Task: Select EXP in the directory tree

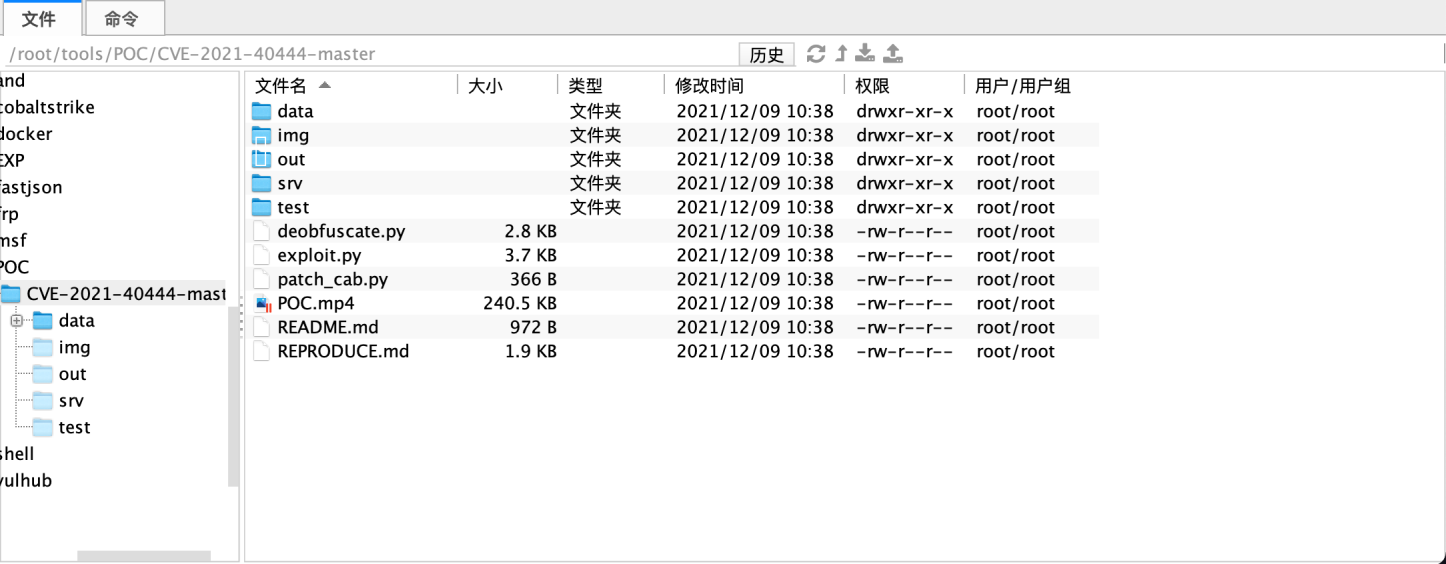Action: [x=13, y=160]
